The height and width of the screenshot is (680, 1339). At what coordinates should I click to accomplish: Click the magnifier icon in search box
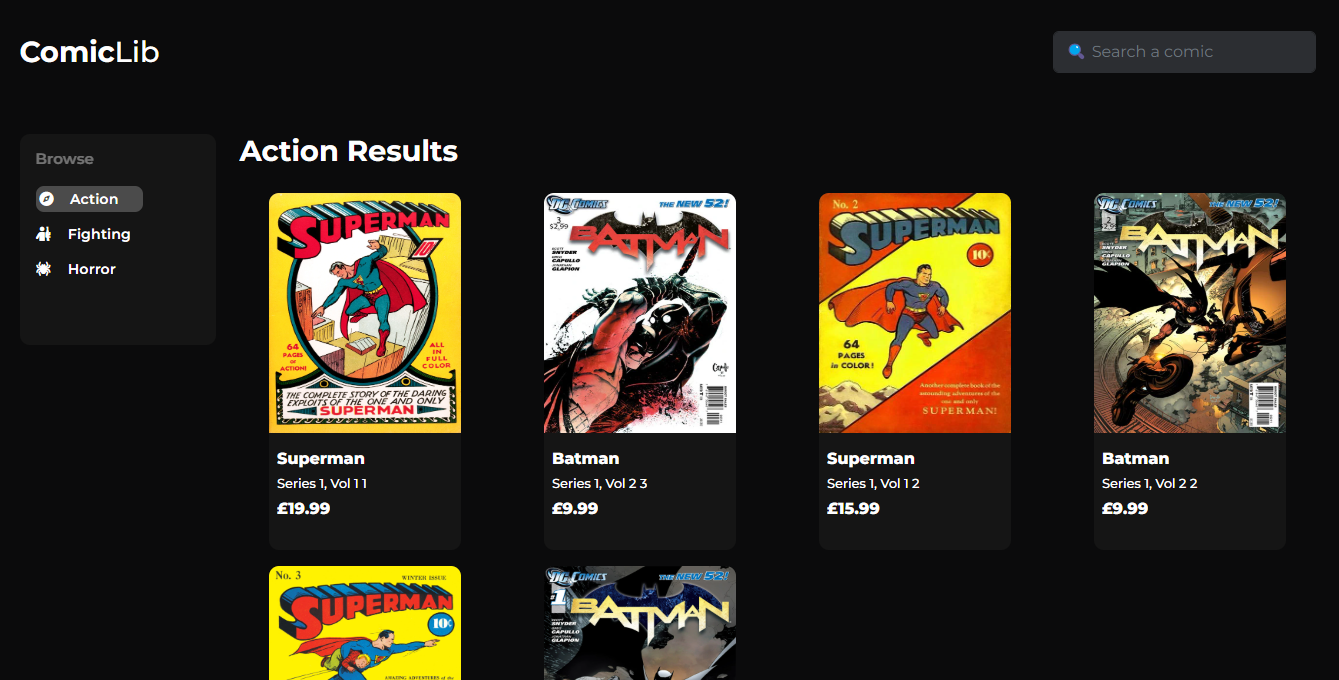1076,51
